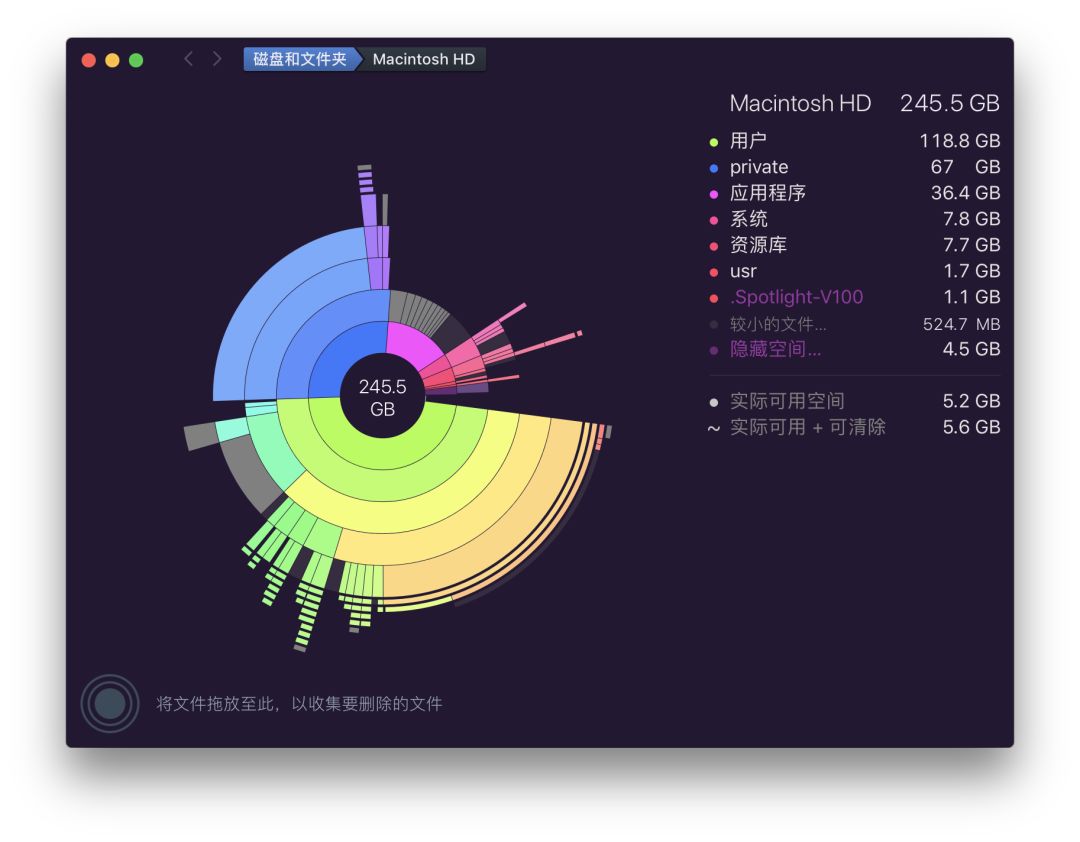Viewport: 1080px width, 842px height.
Task: Click the blue dot next to private
Action: [x=714, y=168]
